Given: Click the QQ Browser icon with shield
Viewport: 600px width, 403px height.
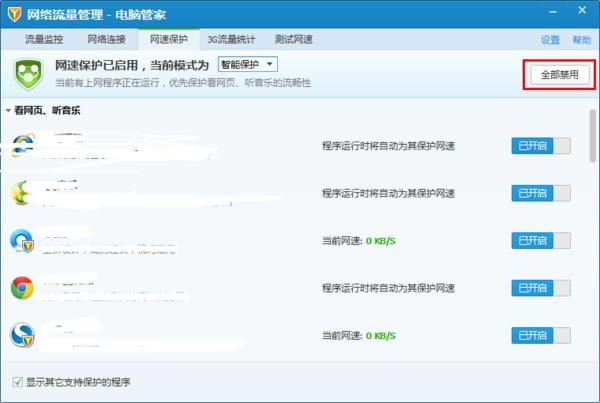Looking at the screenshot, I should click(23, 241).
